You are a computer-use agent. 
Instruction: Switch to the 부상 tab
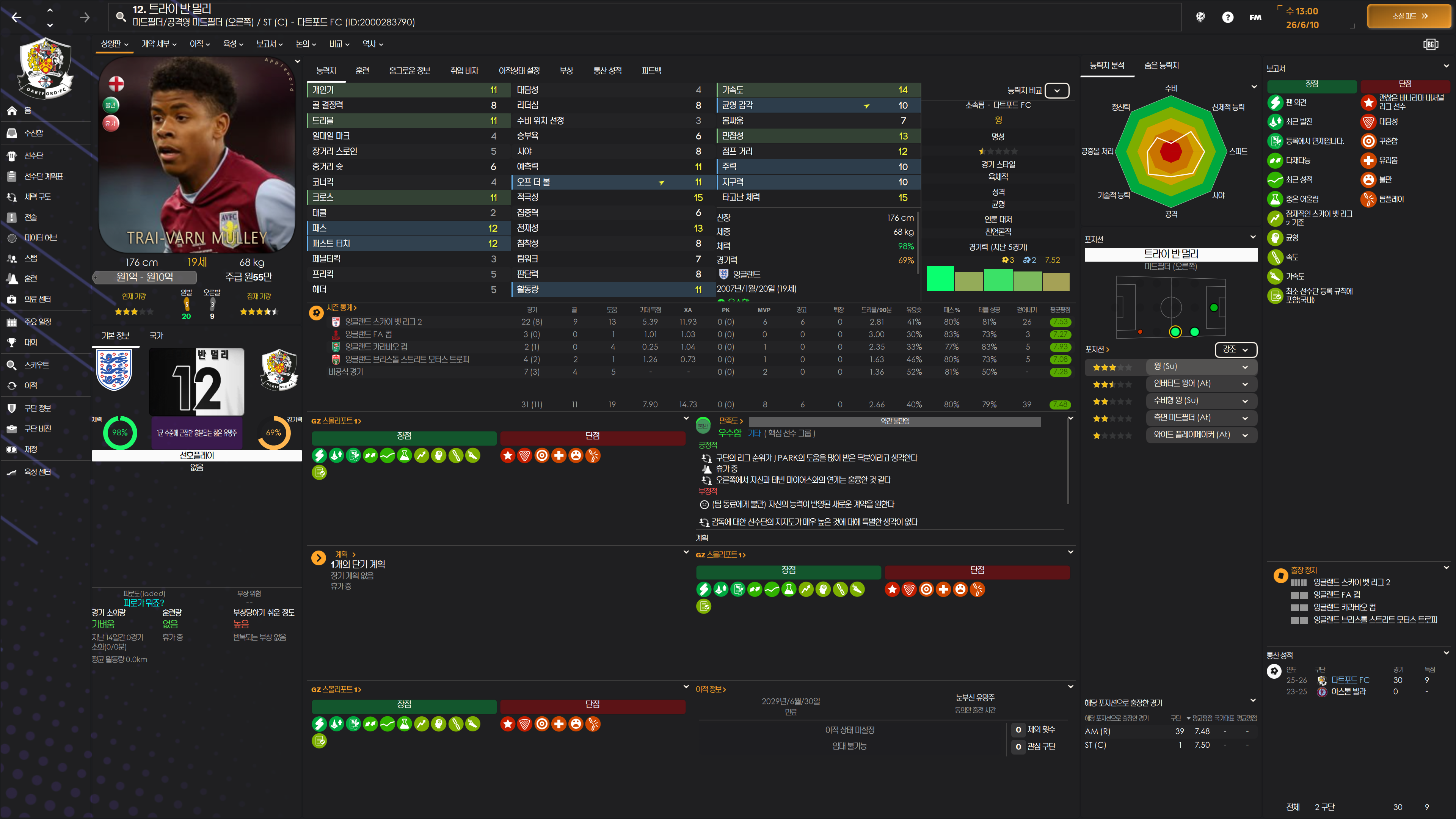click(x=566, y=71)
